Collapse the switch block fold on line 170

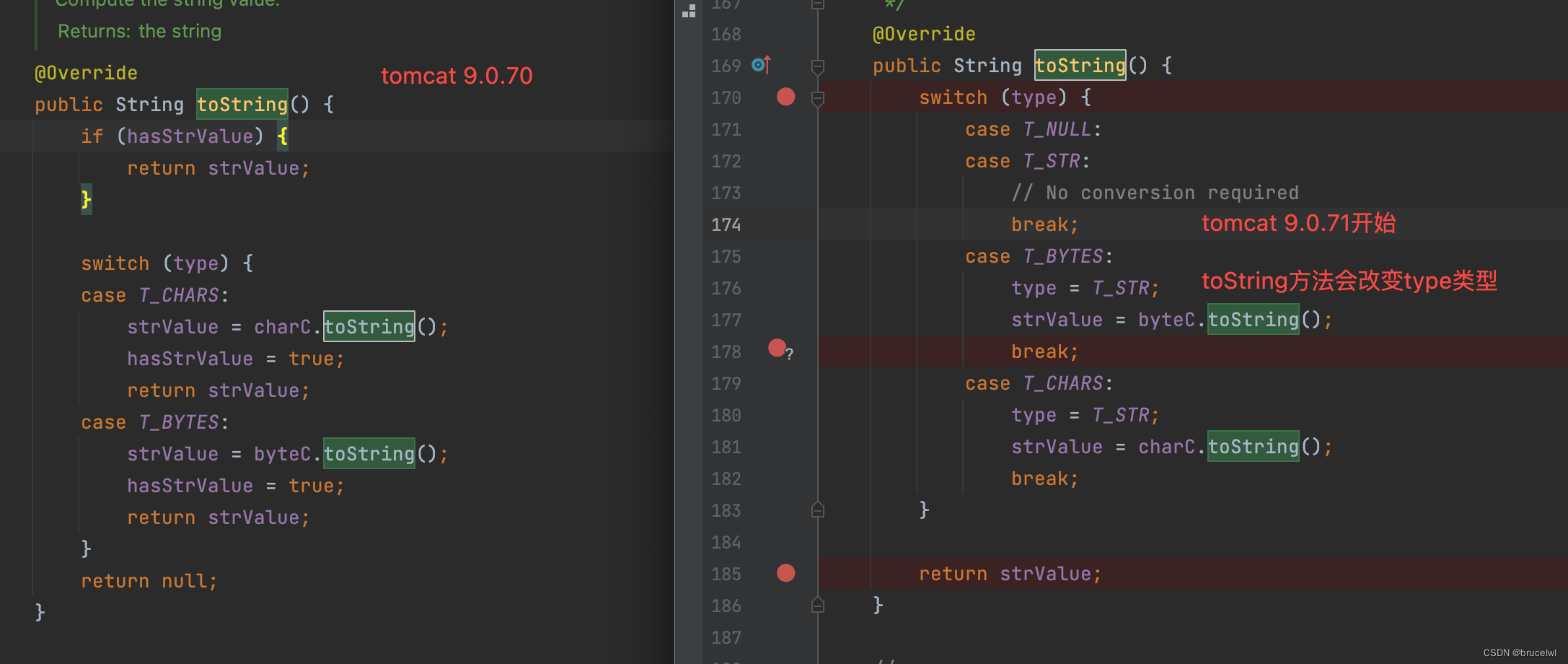coord(818,98)
